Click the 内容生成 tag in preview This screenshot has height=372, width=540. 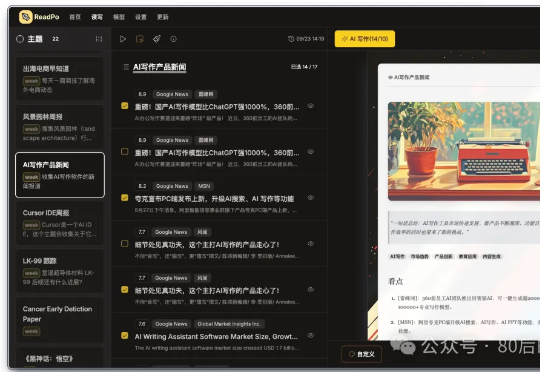pyautogui.click(x=491, y=257)
